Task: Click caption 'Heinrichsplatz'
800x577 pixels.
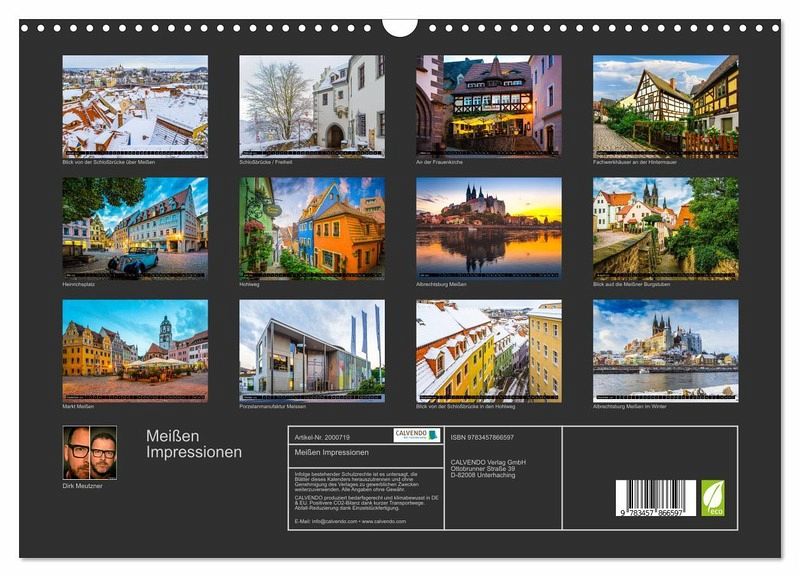Action: (79, 284)
